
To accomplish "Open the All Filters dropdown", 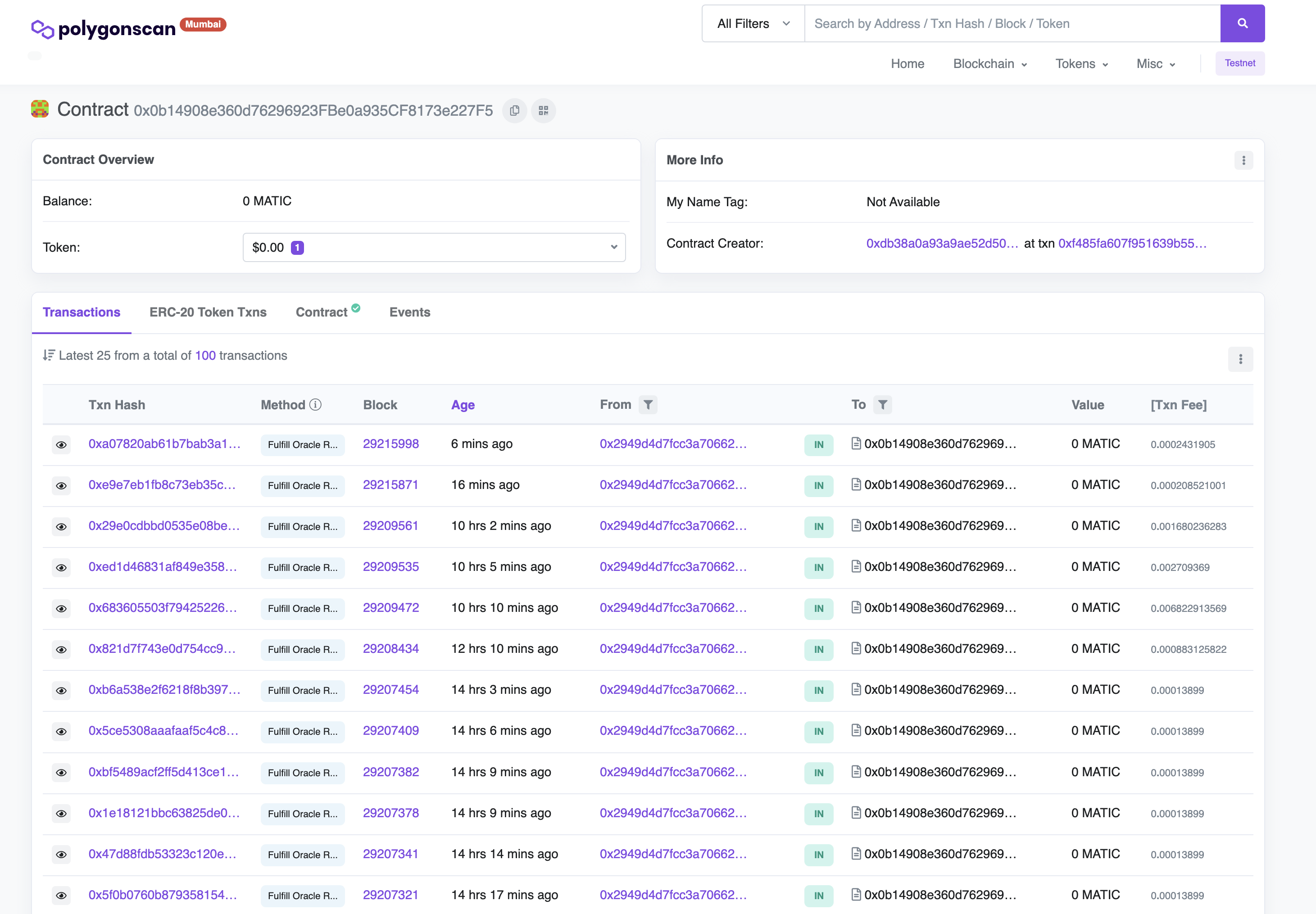I will [x=753, y=23].
